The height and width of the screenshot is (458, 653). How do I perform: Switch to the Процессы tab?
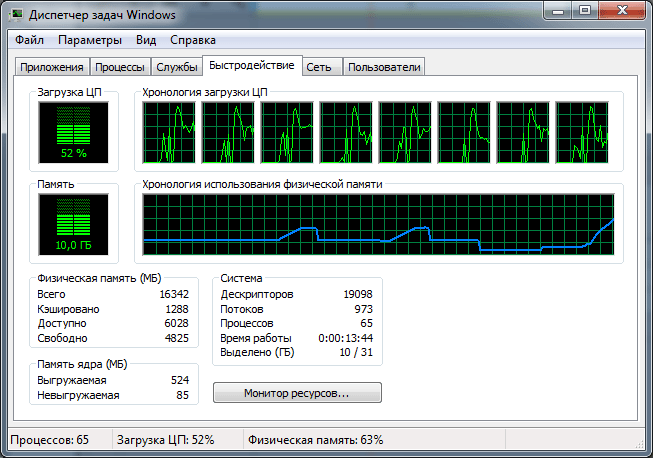pyautogui.click(x=119, y=67)
